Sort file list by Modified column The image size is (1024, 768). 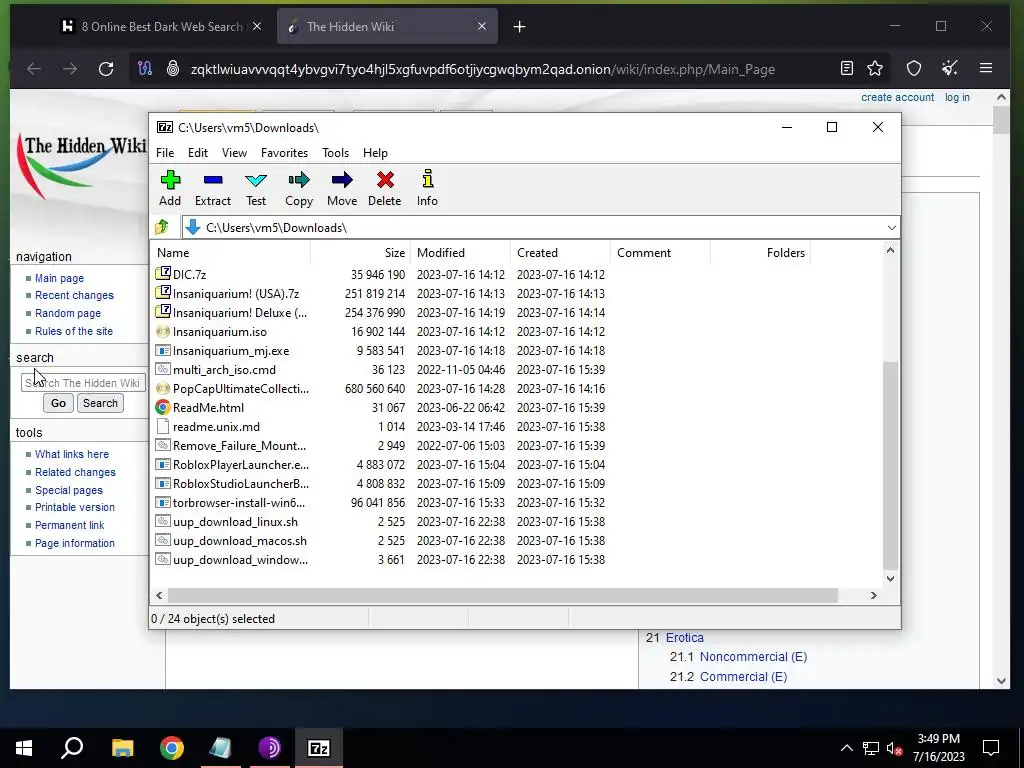point(460,253)
